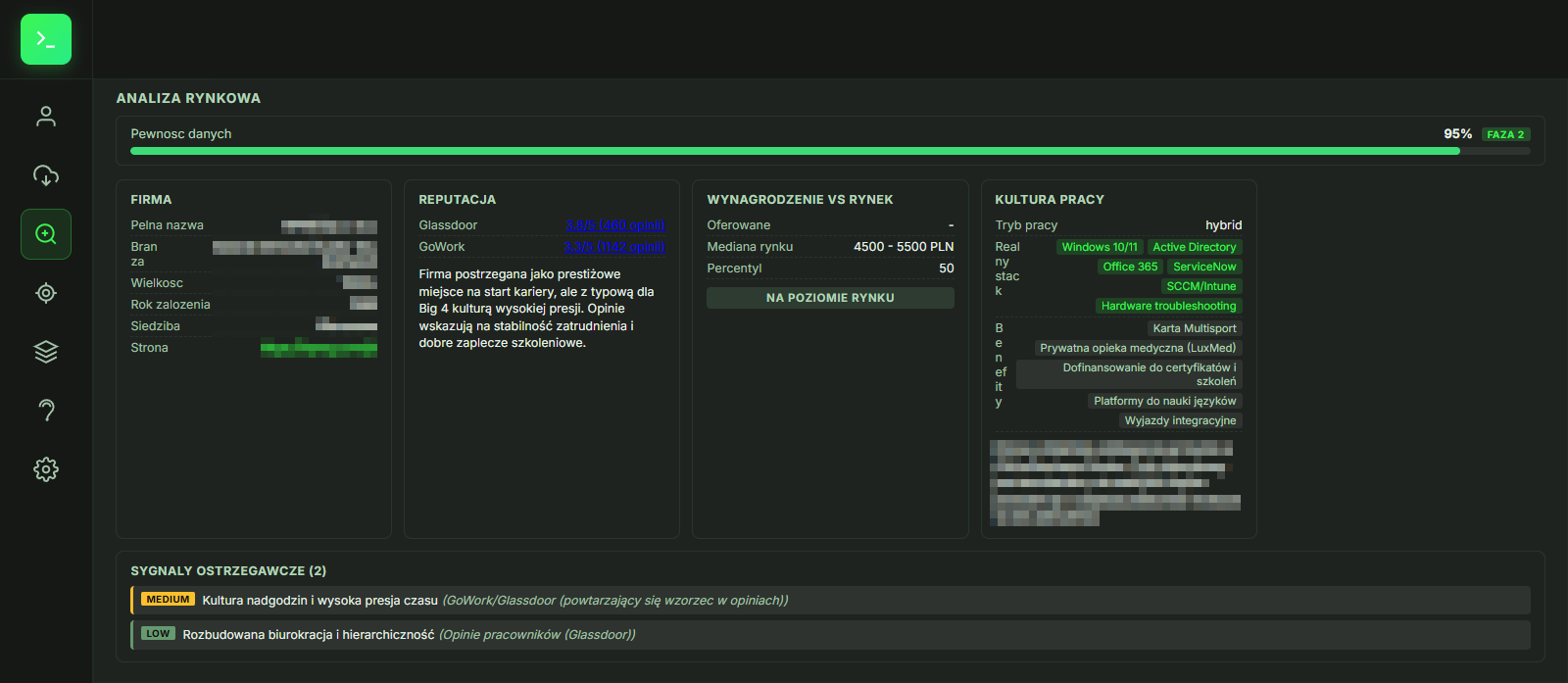Select the Kultura nadgodzin warning row text

tap(319, 600)
